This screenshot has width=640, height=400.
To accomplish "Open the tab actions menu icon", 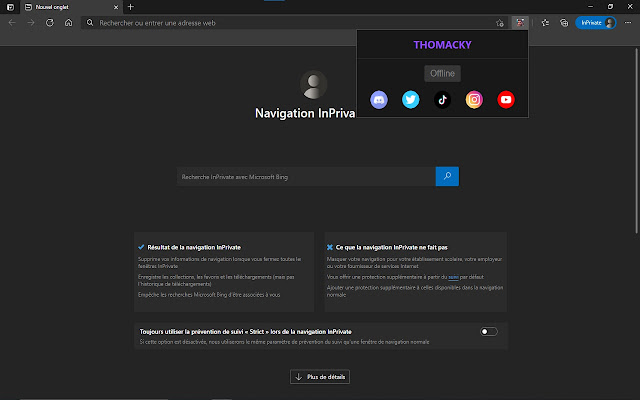I will 10,7.
